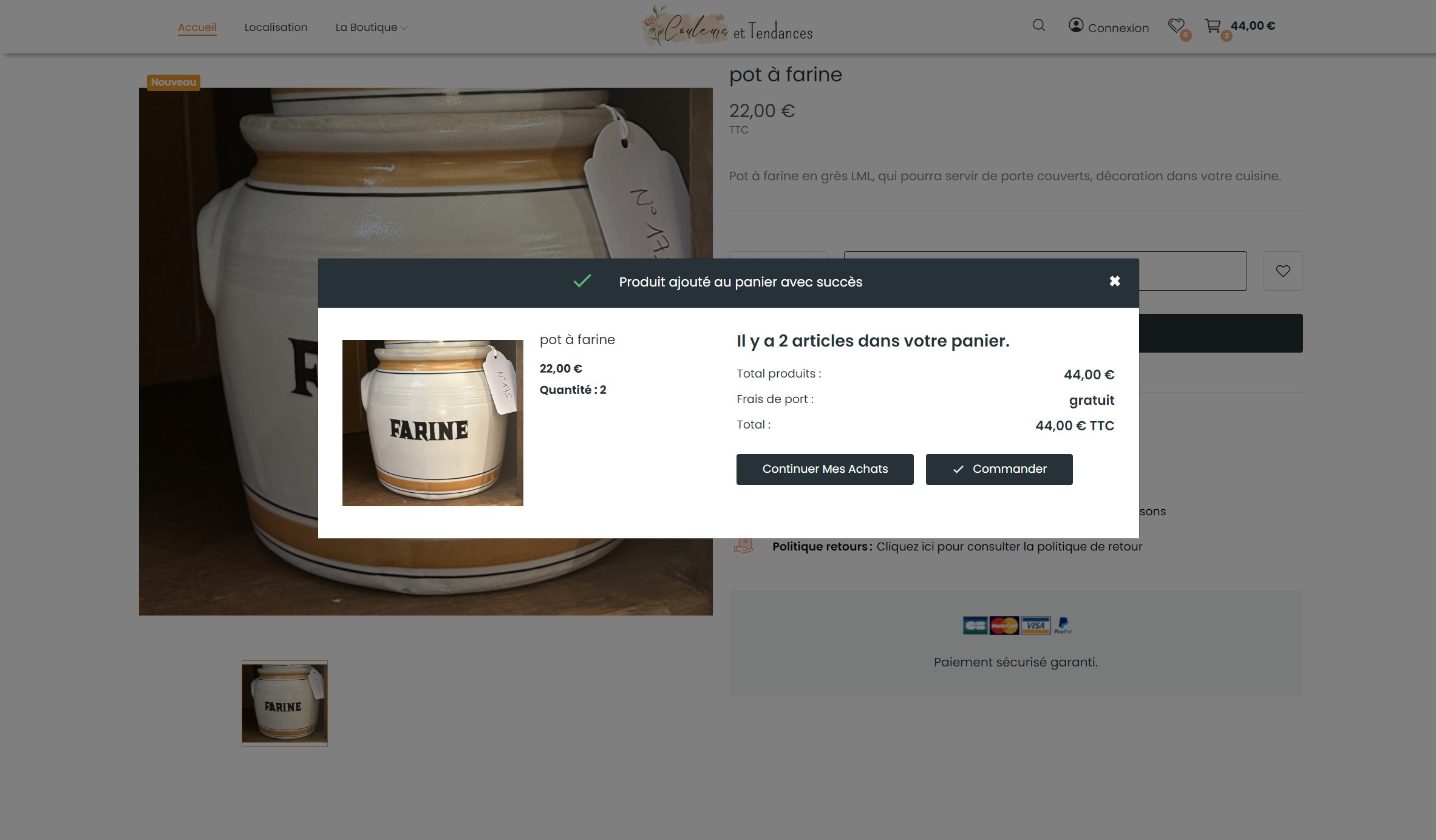1436x840 pixels.
Task: Go to the Accueil menu item
Action: 197,27
